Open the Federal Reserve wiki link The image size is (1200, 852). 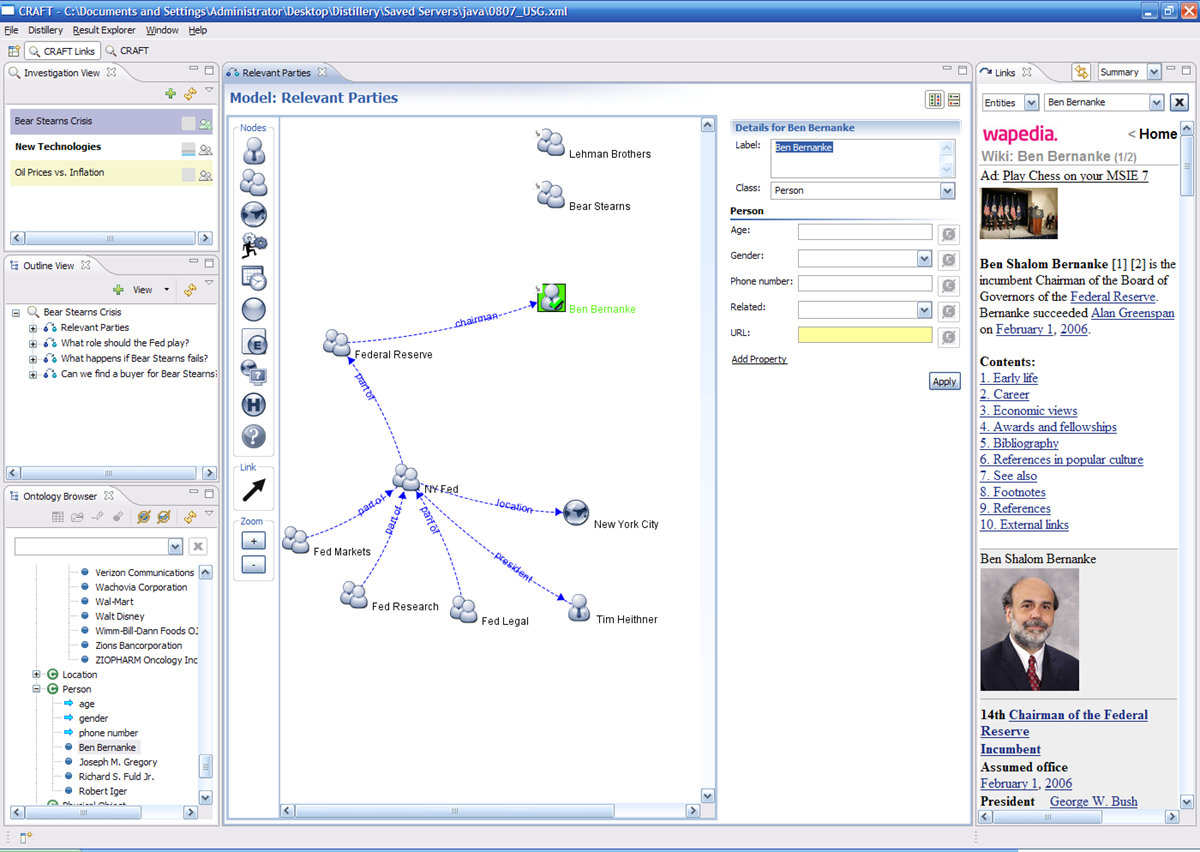click(1113, 297)
